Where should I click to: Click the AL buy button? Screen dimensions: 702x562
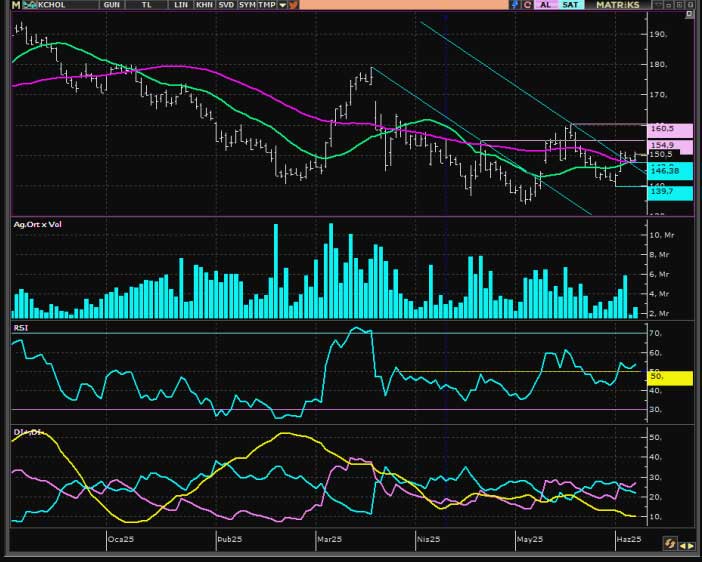click(545, 5)
